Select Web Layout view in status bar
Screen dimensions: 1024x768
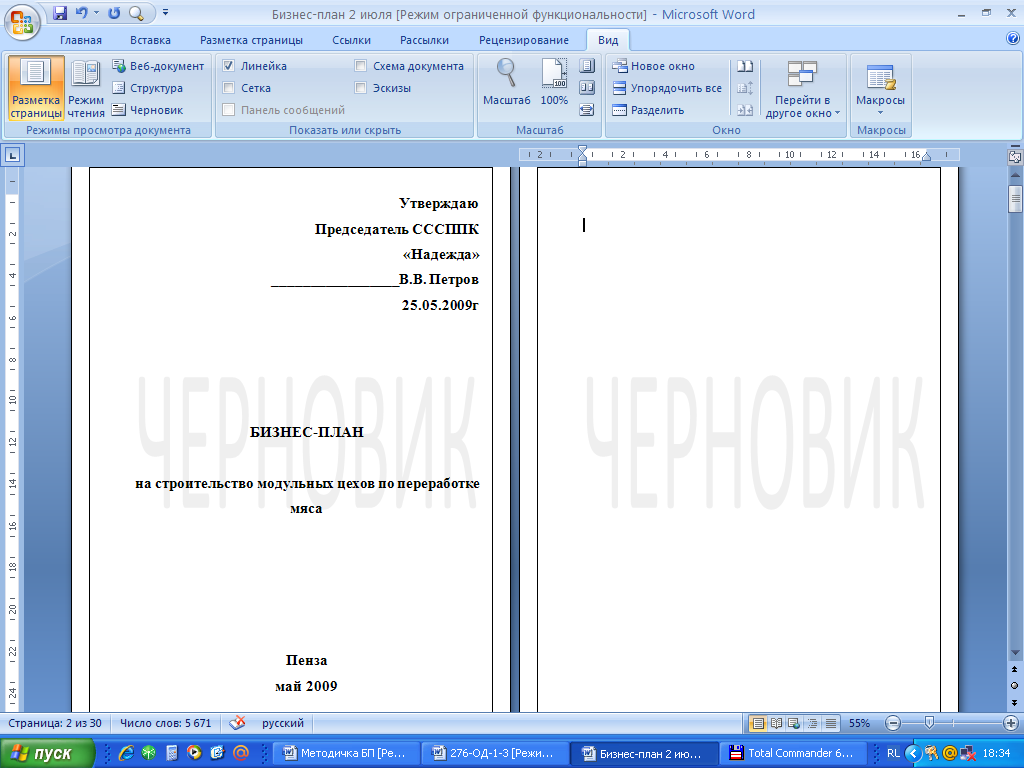click(x=794, y=723)
